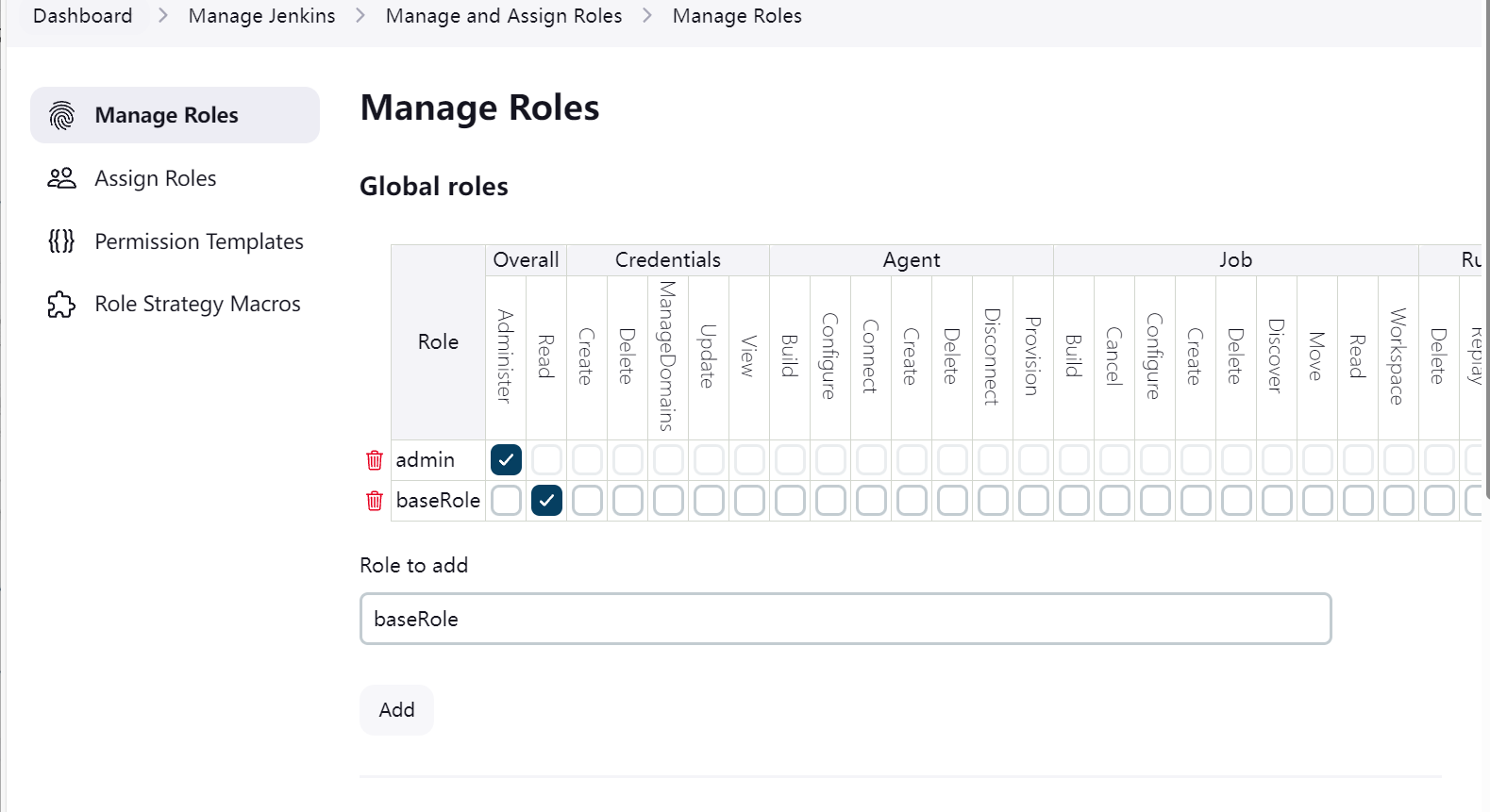This screenshot has height=812, width=1490.
Task: Click the Role Strategy Macros puzzle icon
Action: click(x=61, y=305)
